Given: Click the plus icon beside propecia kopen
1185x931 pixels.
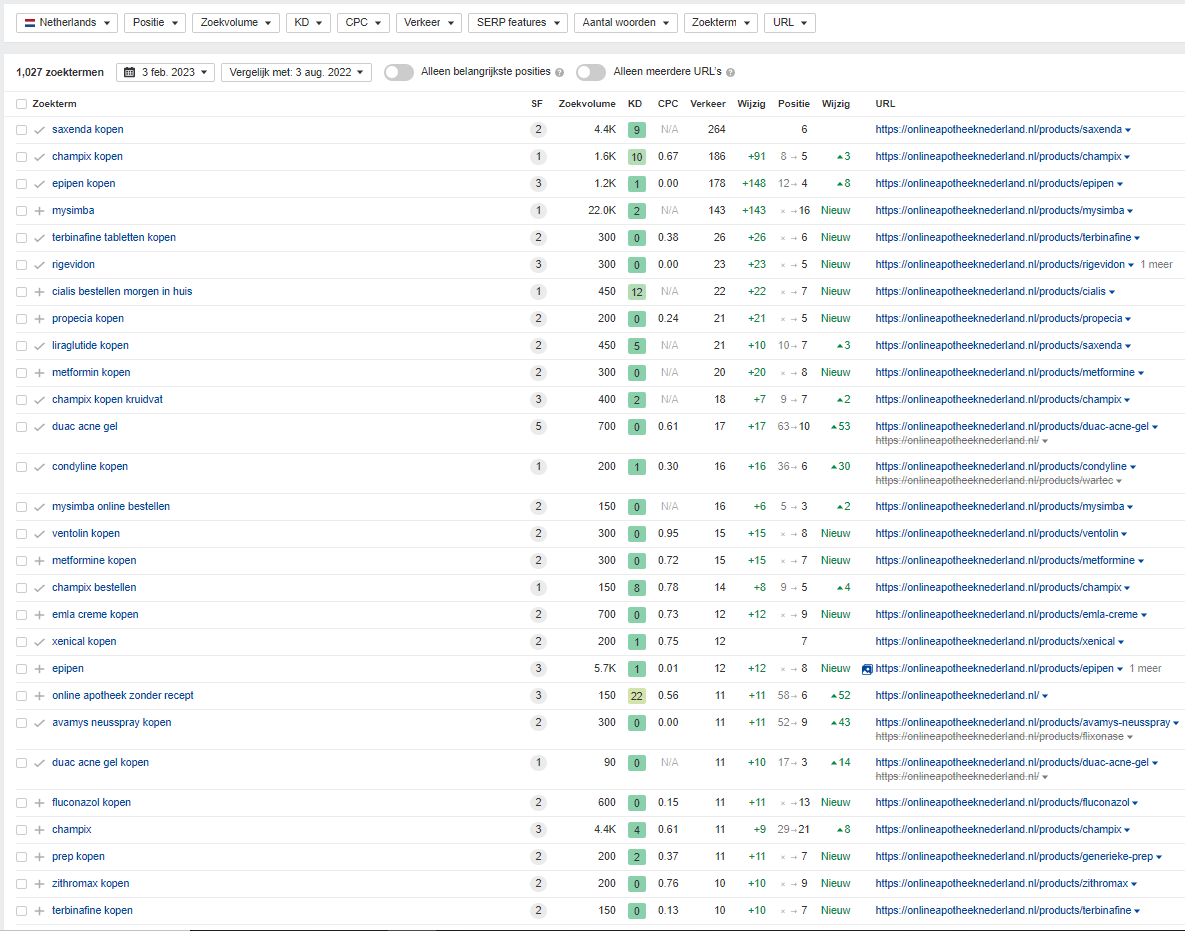Looking at the screenshot, I should [39, 319].
